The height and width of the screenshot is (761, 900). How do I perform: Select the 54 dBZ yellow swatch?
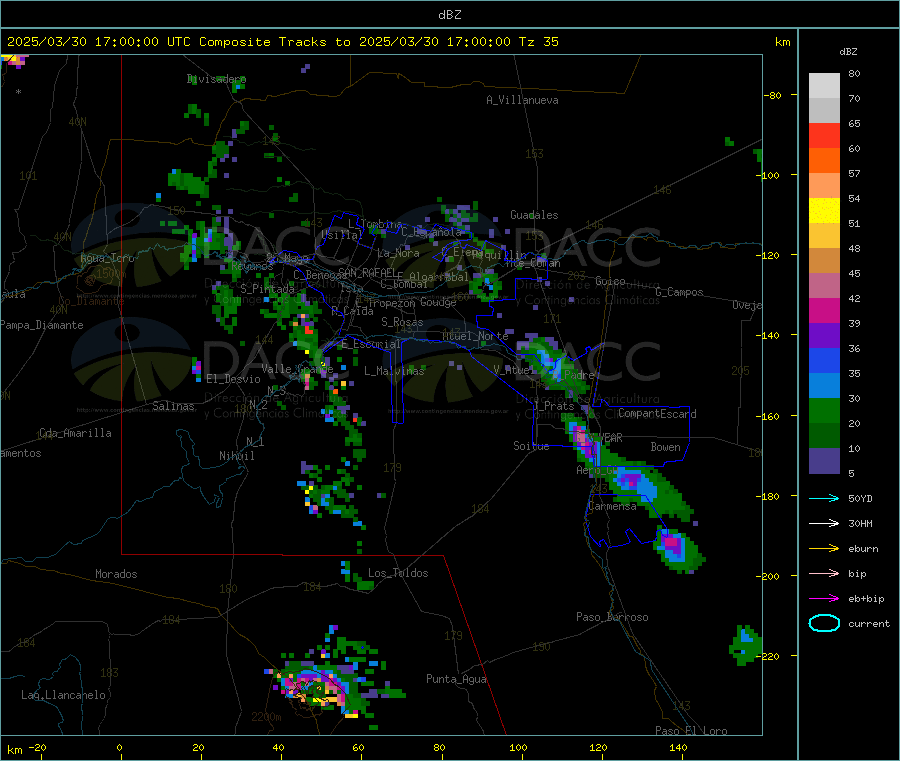click(824, 211)
